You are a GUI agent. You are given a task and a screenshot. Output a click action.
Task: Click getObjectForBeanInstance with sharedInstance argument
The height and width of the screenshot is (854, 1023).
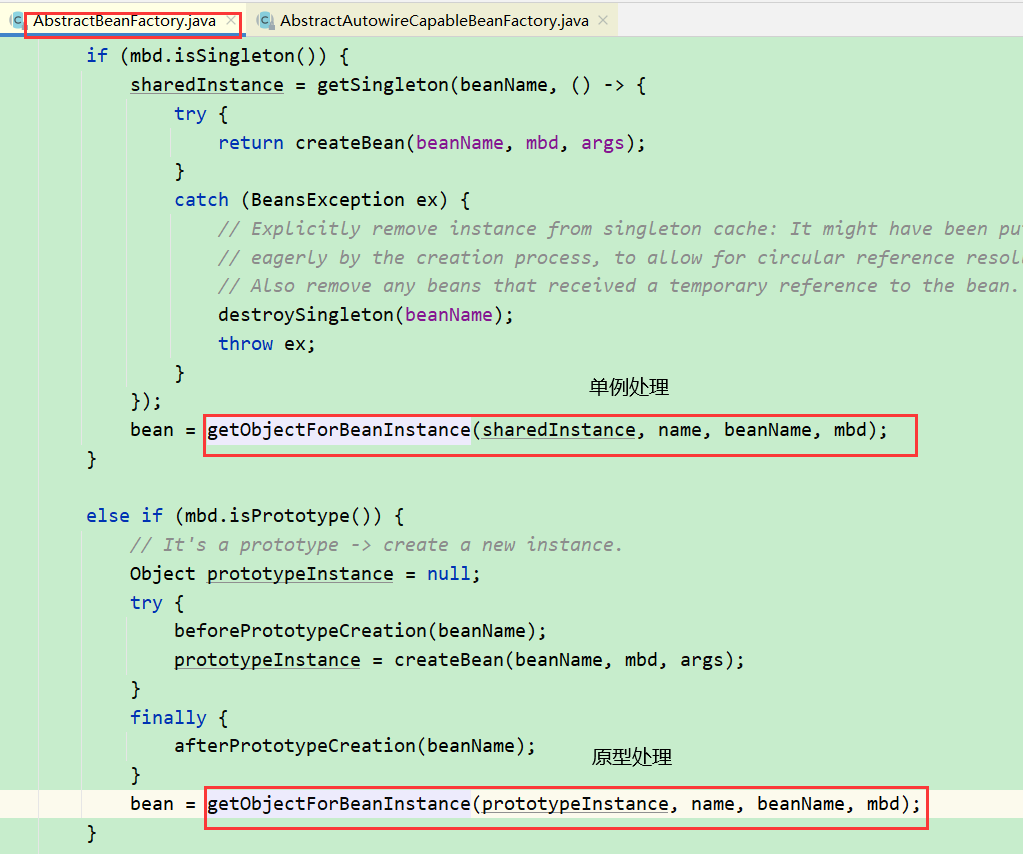339,430
